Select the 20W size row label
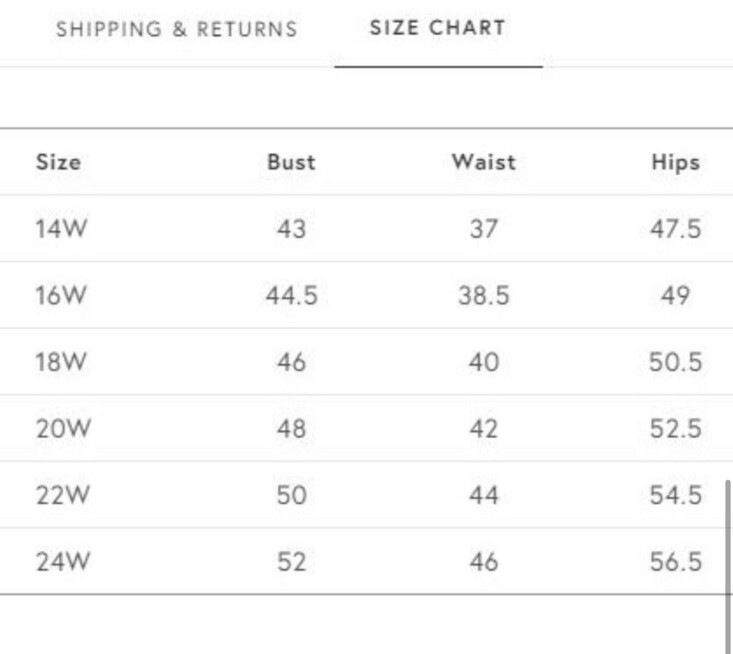Screen dimensions: 733x654 63,429
